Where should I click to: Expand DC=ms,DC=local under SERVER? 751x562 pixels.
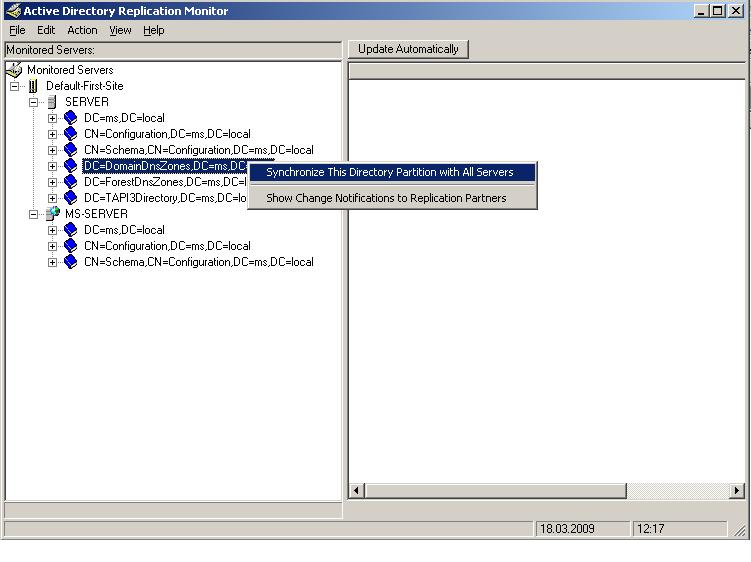(x=52, y=118)
